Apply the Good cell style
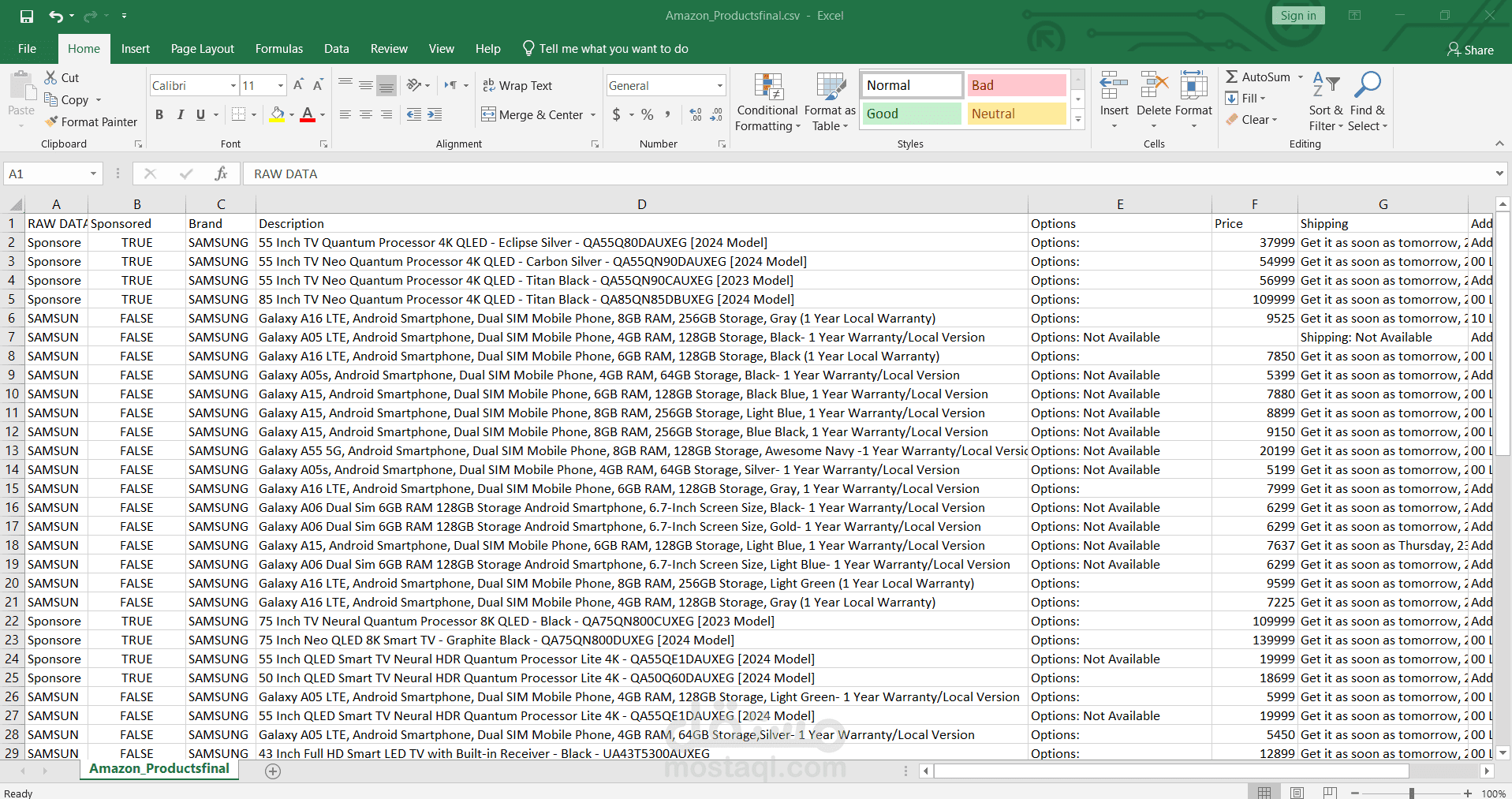This screenshot has height=799, width=1512. [x=912, y=114]
